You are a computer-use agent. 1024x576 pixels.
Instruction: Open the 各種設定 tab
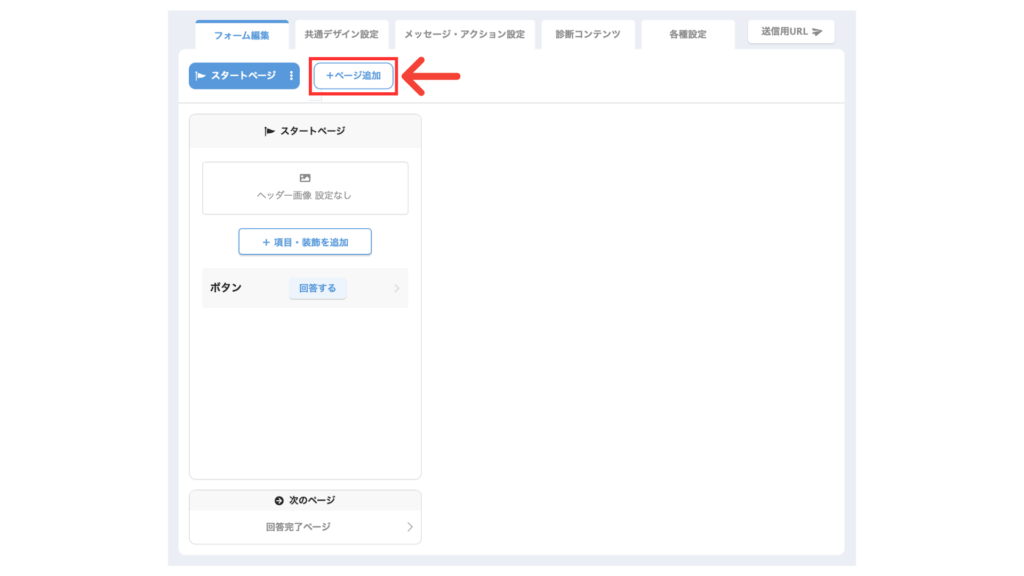[x=687, y=35]
